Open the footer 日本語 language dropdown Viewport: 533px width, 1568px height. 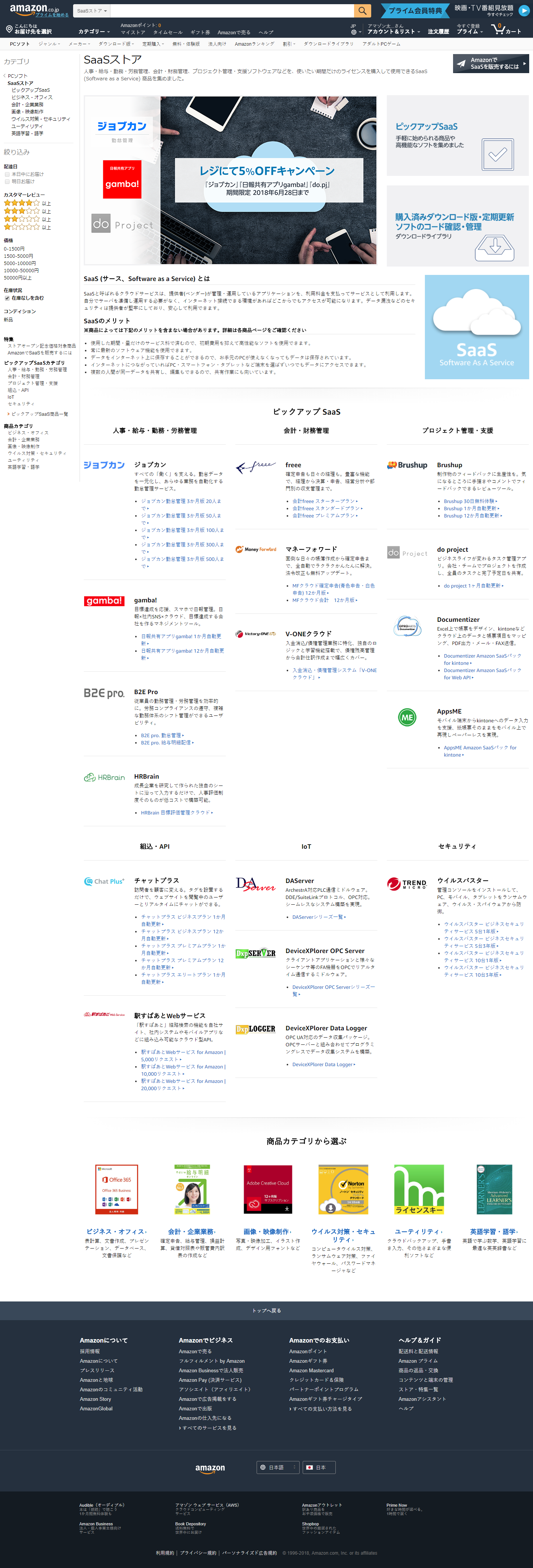pyautogui.click(x=279, y=1467)
